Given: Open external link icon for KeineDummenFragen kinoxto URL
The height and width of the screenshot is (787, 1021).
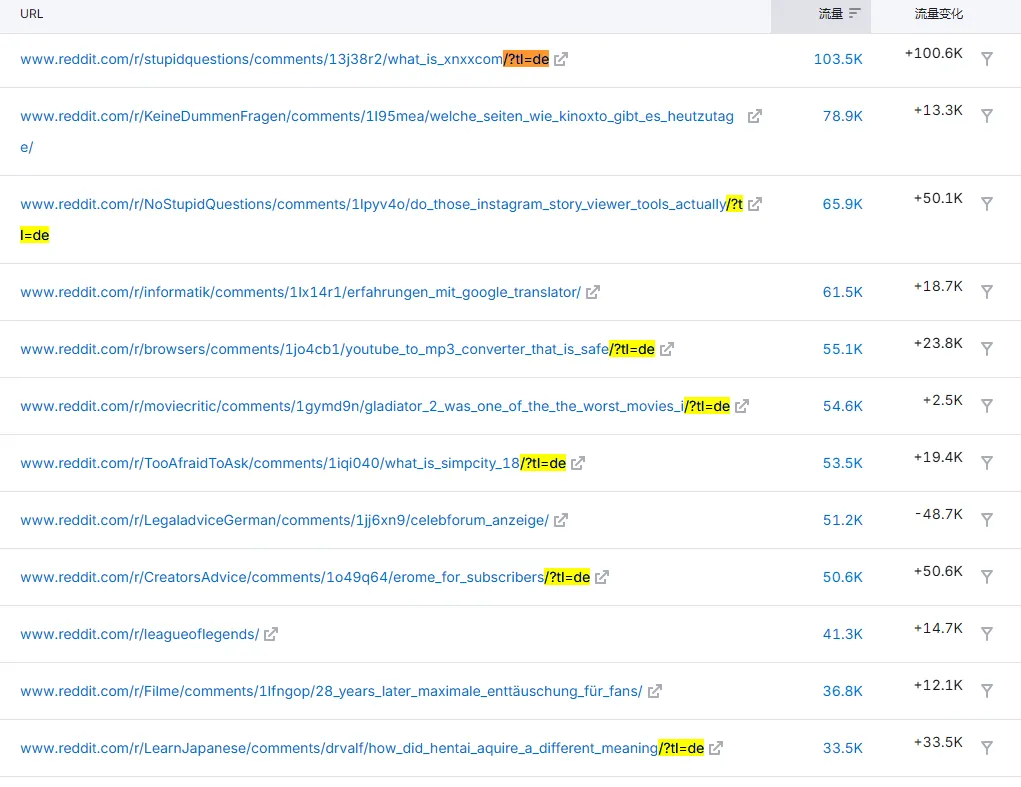Looking at the screenshot, I should pyautogui.click(x=755, y=116).
